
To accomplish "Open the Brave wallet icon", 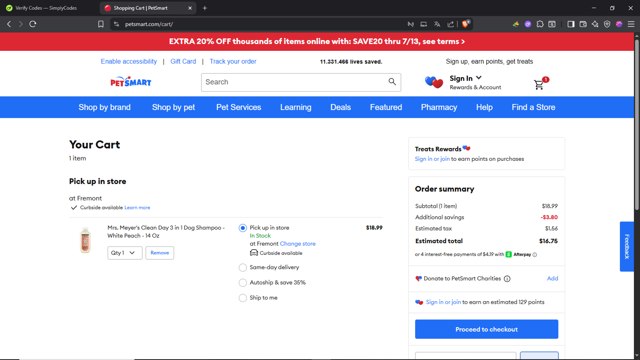I will [583, 24].
